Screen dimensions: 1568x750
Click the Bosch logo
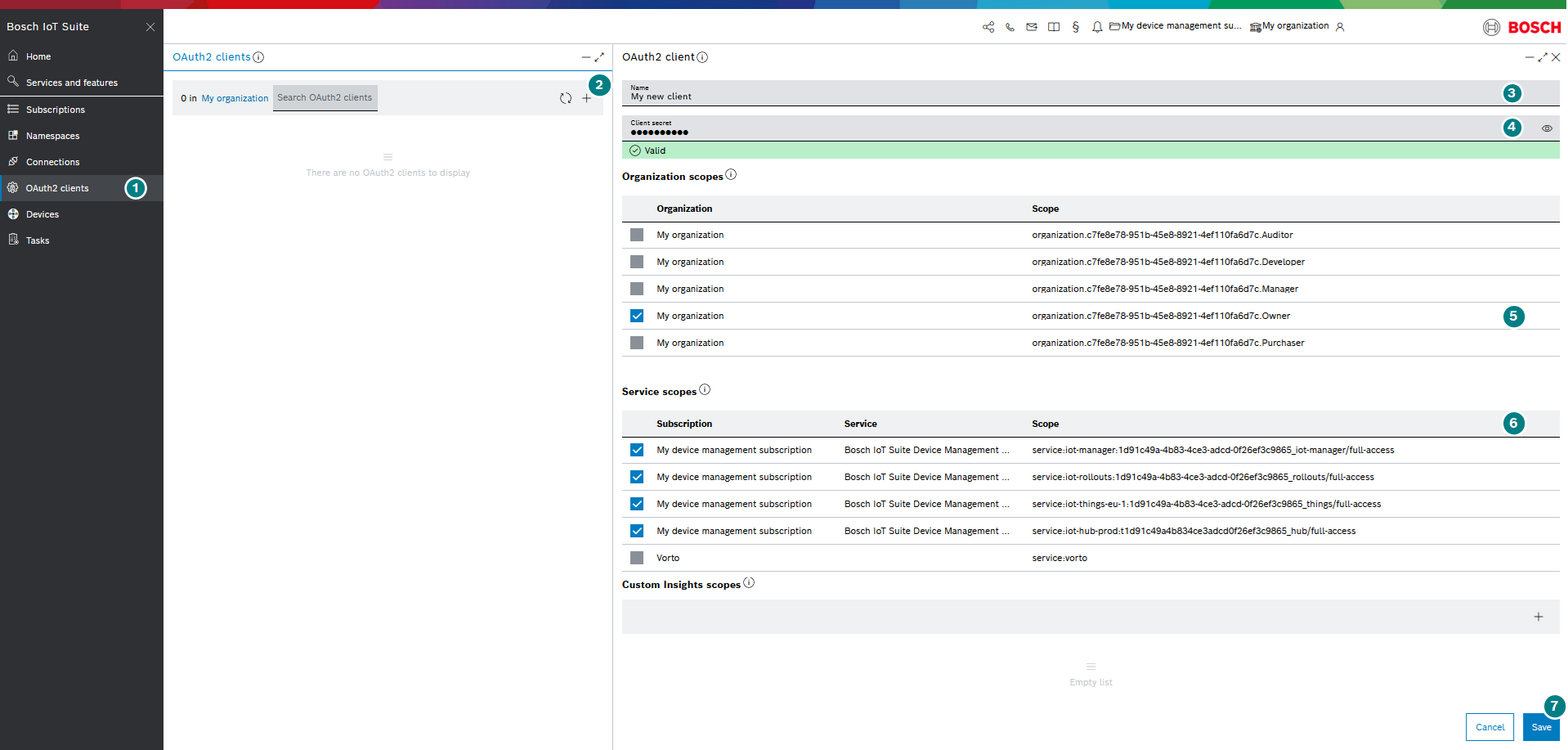[x=1522, y=27]
